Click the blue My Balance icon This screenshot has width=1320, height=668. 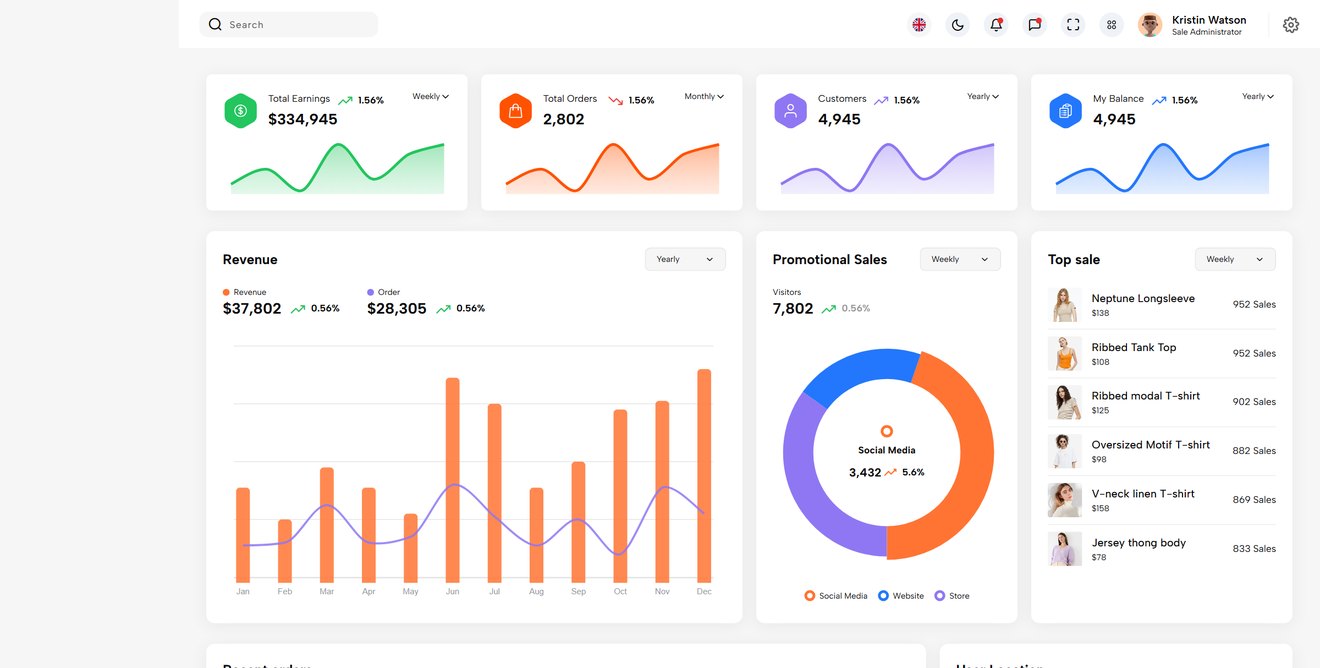point(1065,110)
